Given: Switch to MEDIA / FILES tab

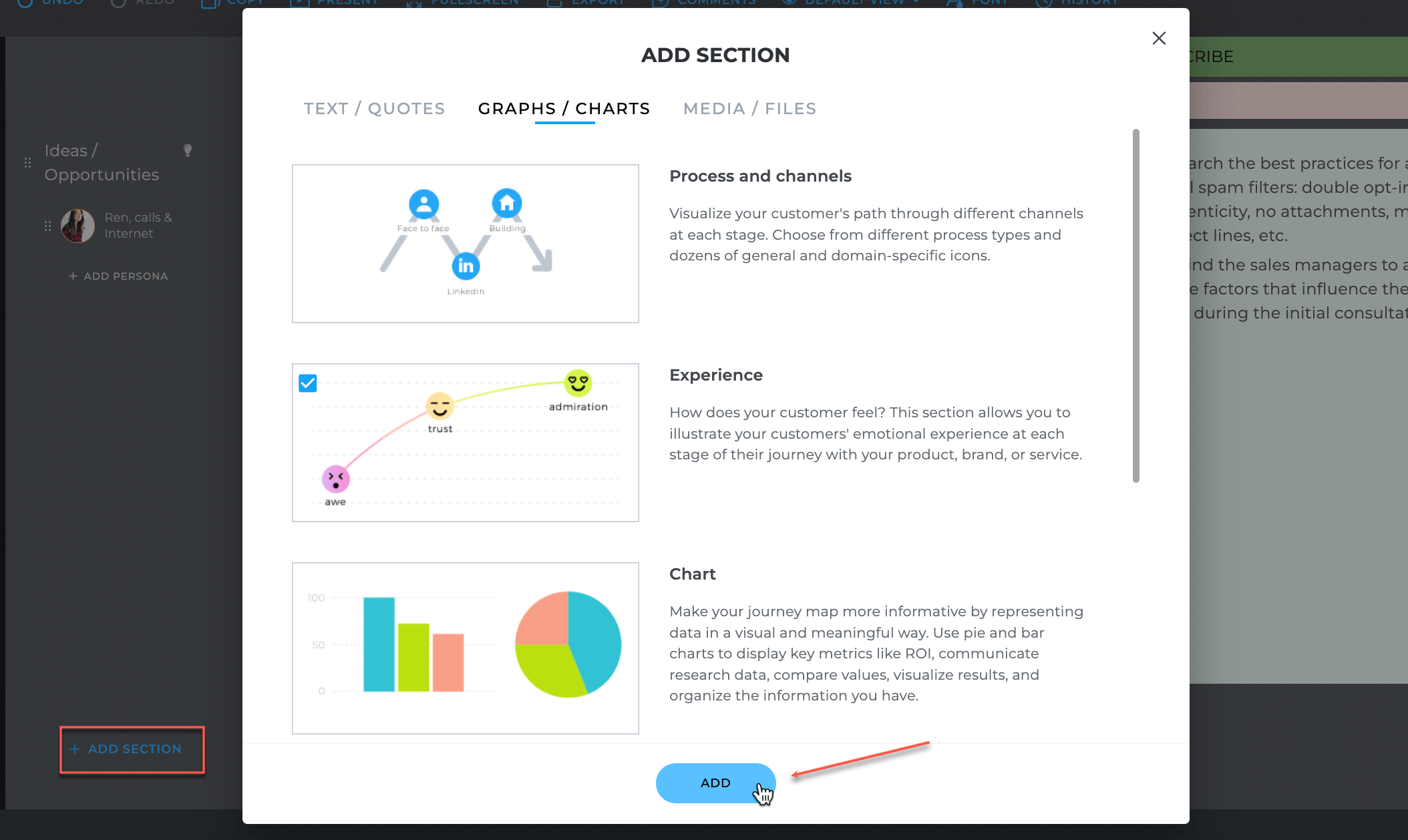Looking at the screenshot, I should tap(750, 109).
